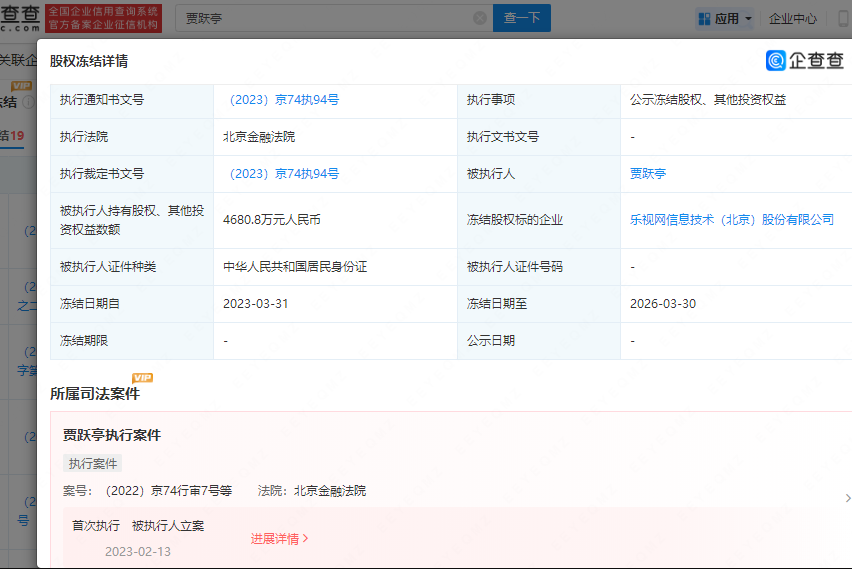Open the 贾跃亭执行案件 case title

pos(112,435)
